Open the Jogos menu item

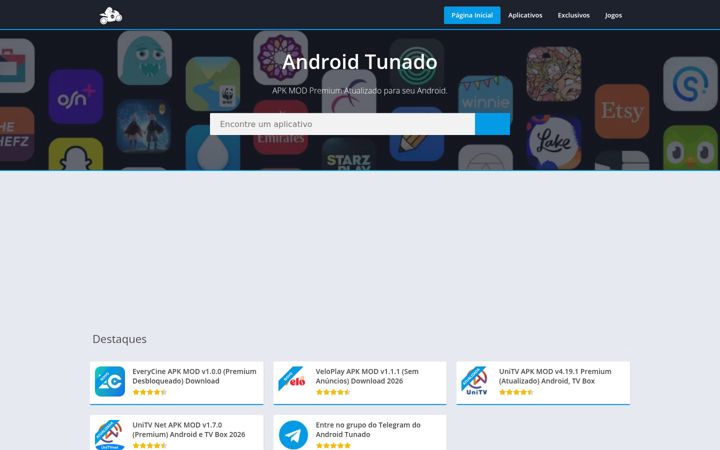click(x=613, y=15)
